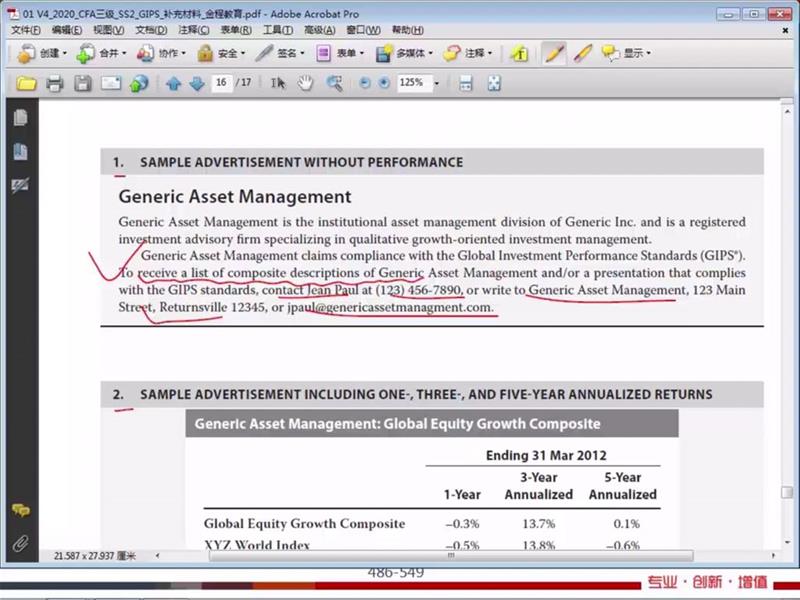Viewport: 800px width, 600px height.
Task: Click the 签名 (Sign) toolbar button
Action: (x=280, y=53)
